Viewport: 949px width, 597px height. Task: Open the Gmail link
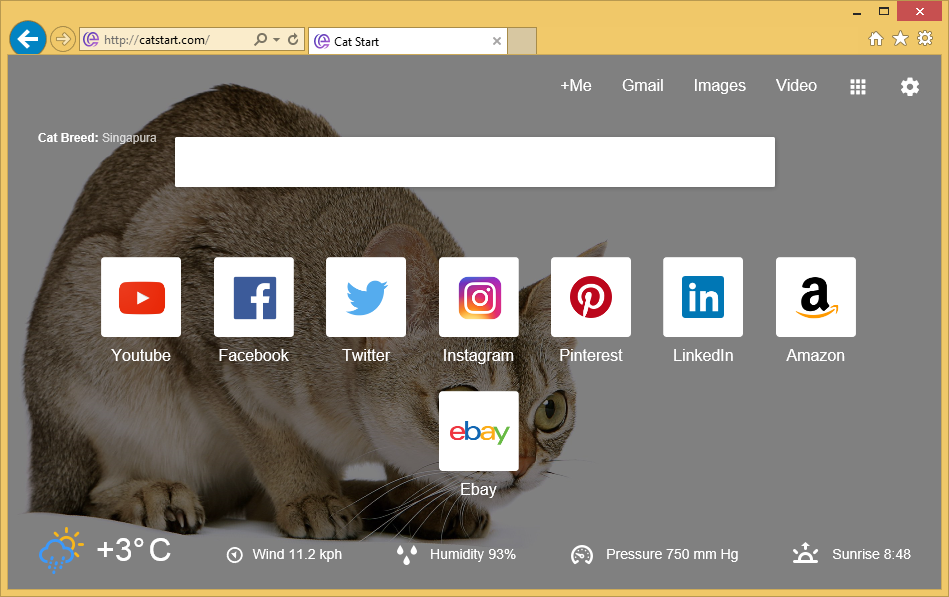point(643,86)
